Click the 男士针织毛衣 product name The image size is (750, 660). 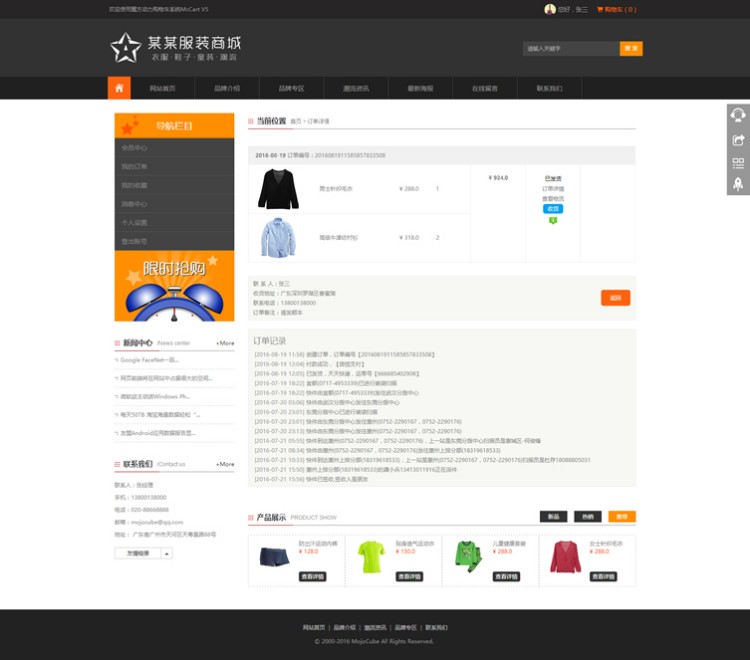[x=336, y=189]
